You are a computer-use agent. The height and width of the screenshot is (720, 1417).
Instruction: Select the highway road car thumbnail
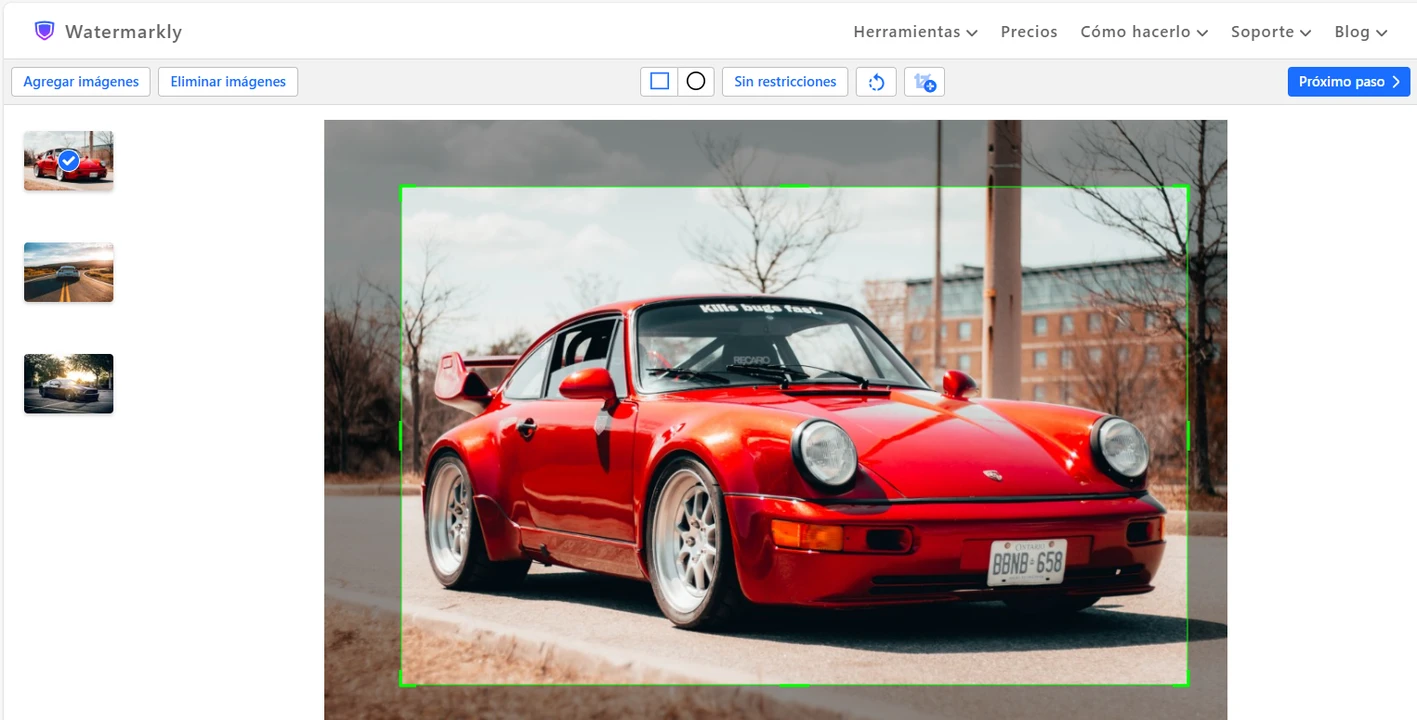point(69,272)
